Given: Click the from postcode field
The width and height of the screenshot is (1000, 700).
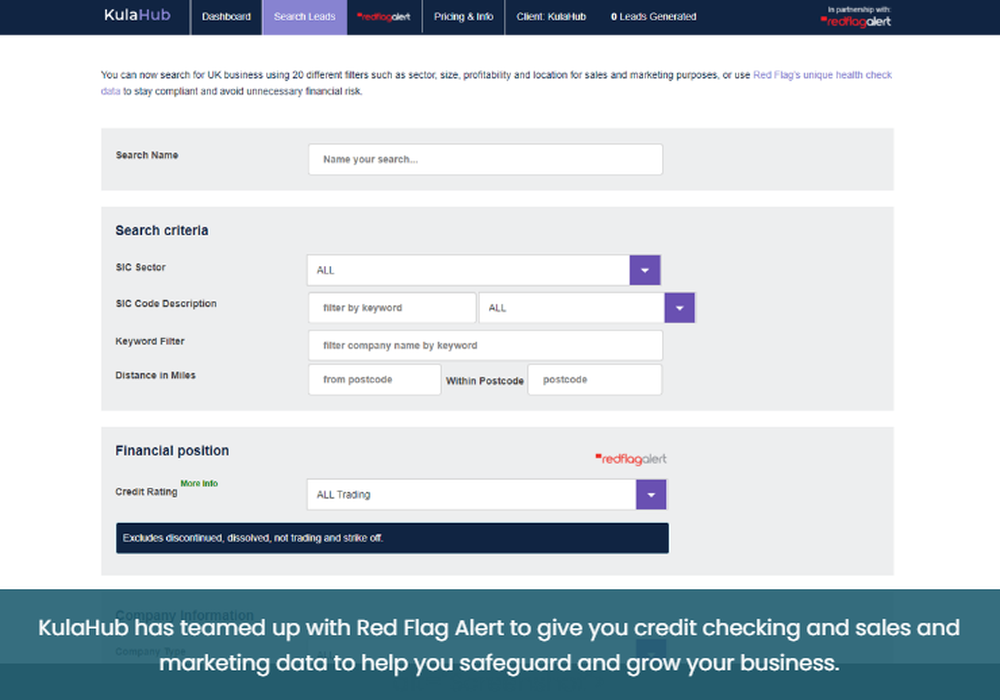Looking at the screenshot, I should tap(374, 380).
